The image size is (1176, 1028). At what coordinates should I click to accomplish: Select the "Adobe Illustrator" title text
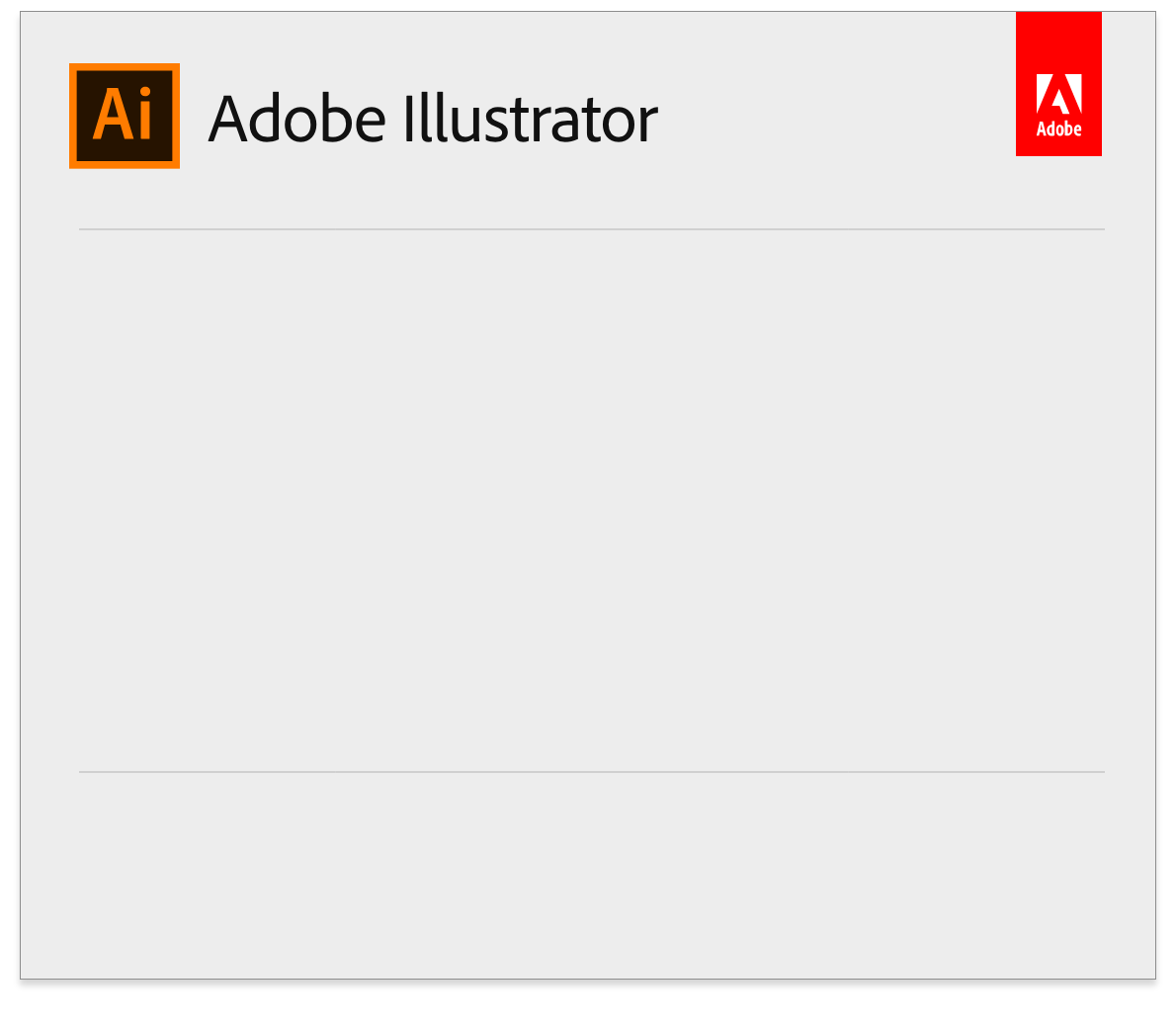point(433,119)
